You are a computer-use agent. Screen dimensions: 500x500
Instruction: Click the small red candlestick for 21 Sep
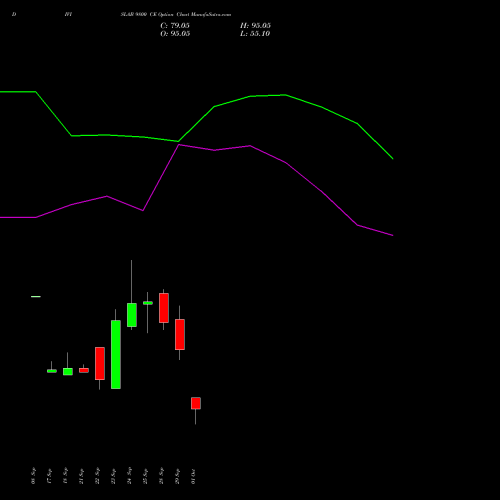click(x=84, y=370)
